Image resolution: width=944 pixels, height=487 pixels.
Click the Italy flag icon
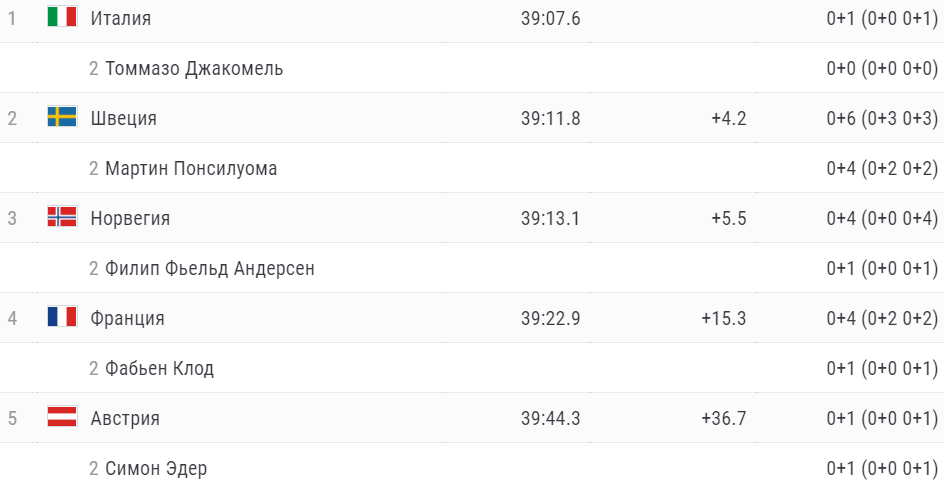pyautogui.click(x=62, y=17)
